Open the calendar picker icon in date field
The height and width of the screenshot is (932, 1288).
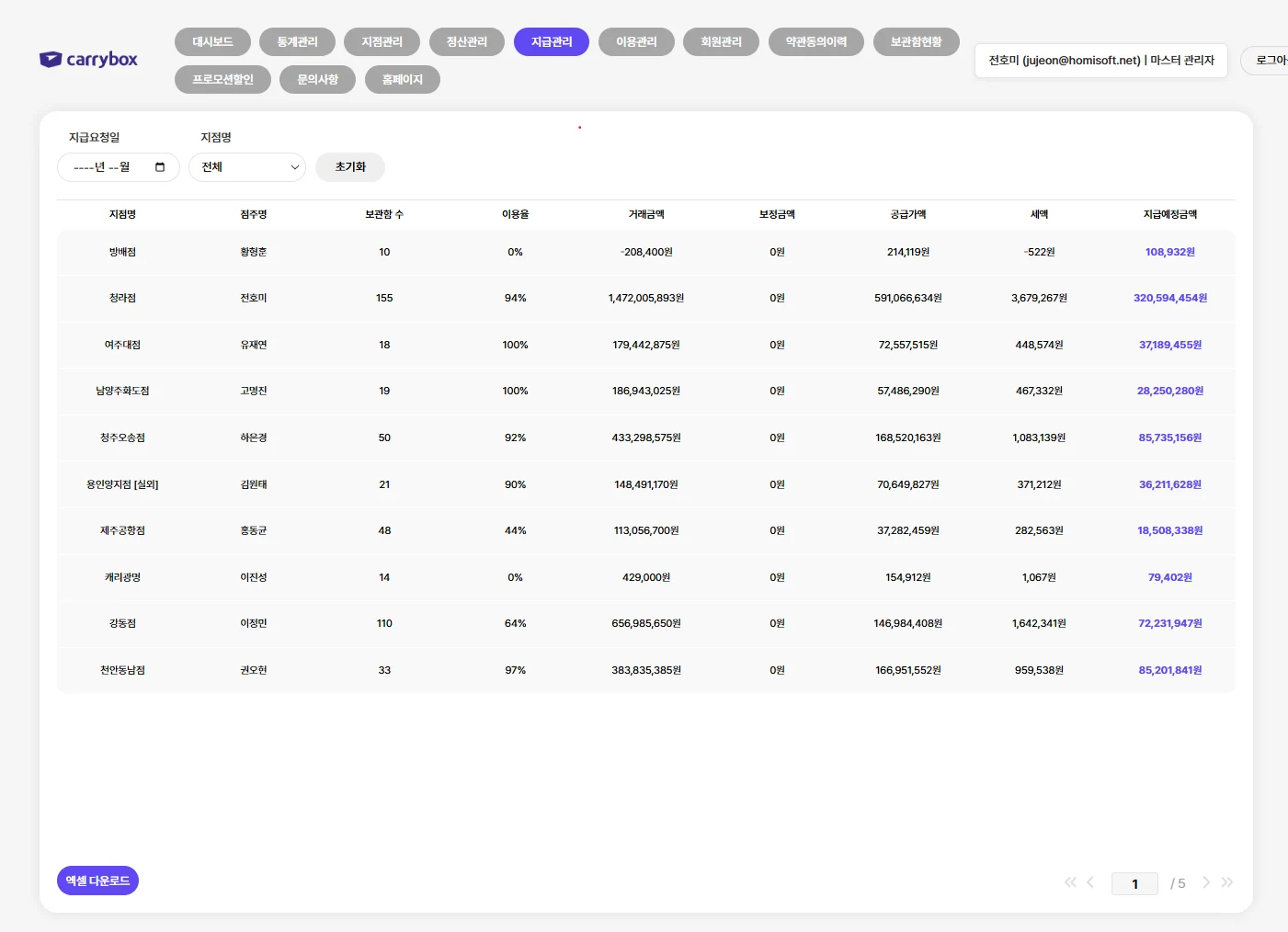160,167
